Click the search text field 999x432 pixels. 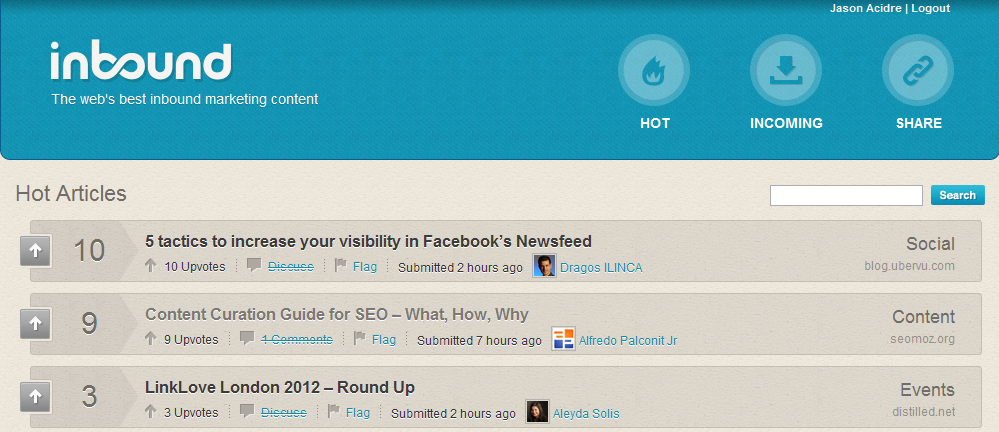point(846,196)
